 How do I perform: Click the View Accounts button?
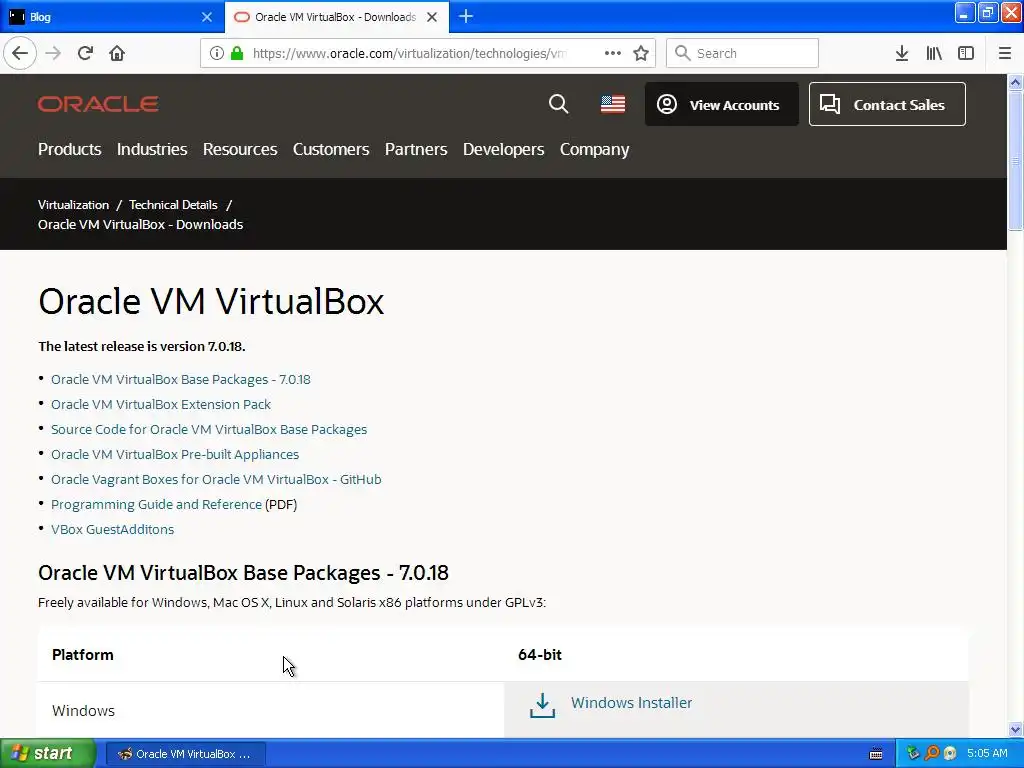click(x=722, y=104)
